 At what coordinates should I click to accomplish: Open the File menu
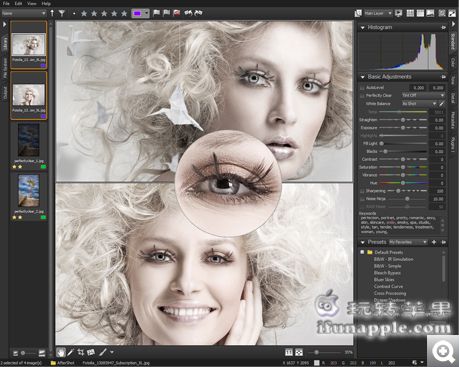pos(6,4)
